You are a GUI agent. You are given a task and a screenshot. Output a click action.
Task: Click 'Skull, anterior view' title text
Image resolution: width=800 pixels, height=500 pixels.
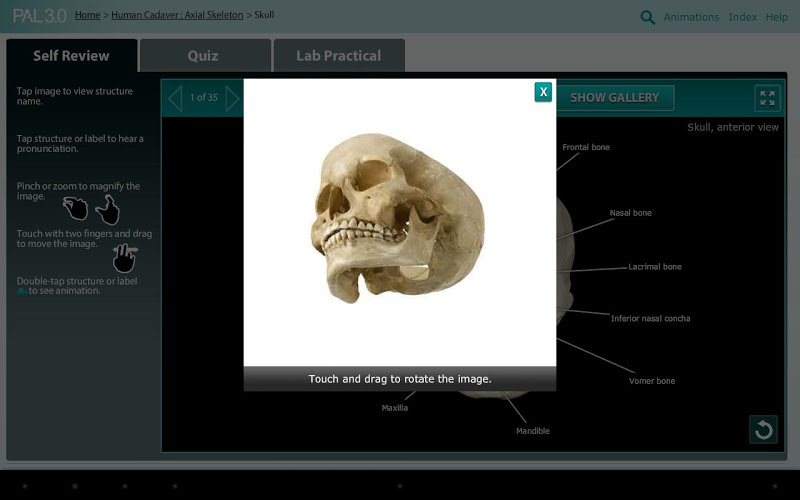coord(733,127)
